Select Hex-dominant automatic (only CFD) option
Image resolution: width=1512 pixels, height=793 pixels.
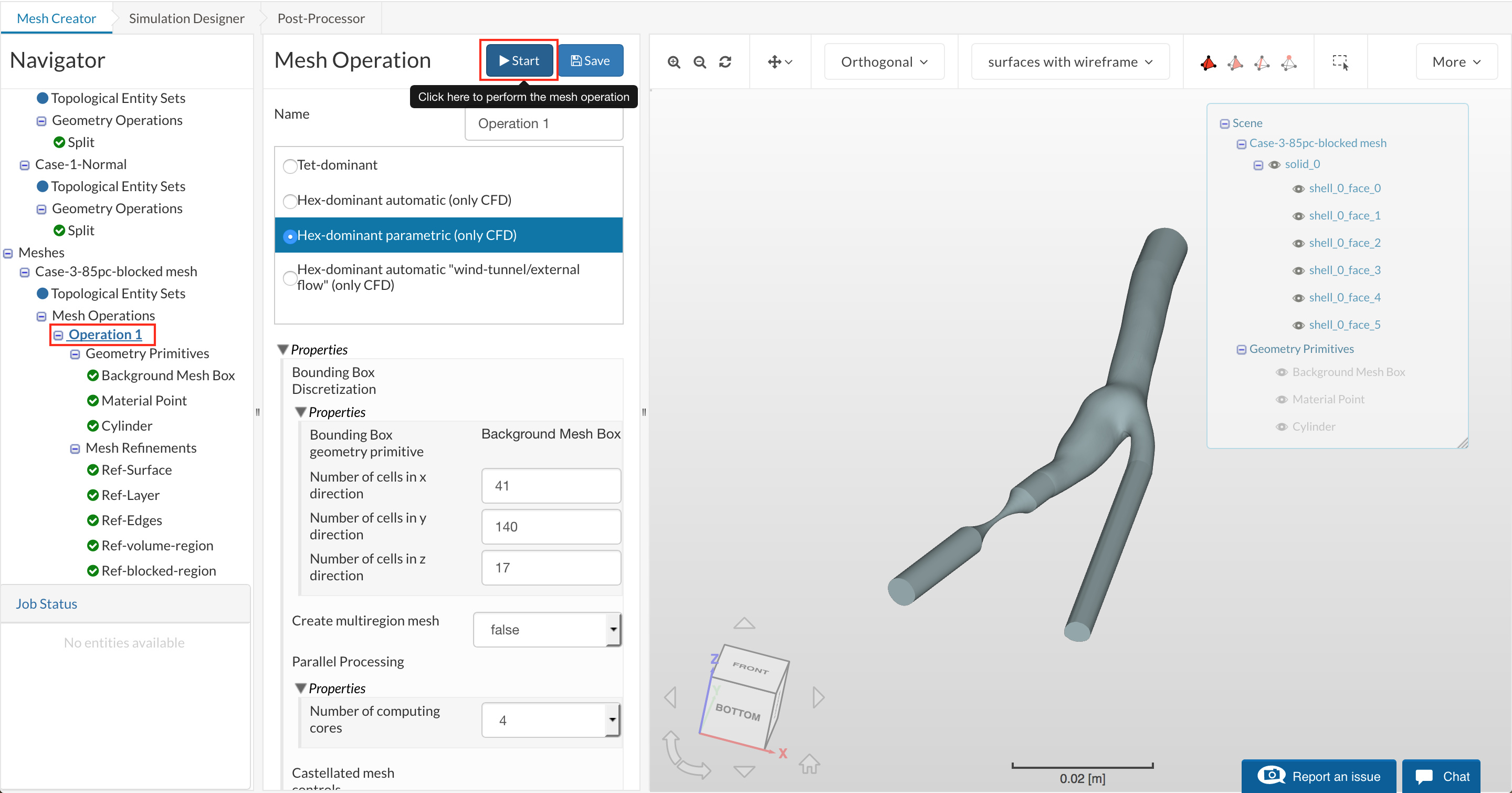point(290,201)
